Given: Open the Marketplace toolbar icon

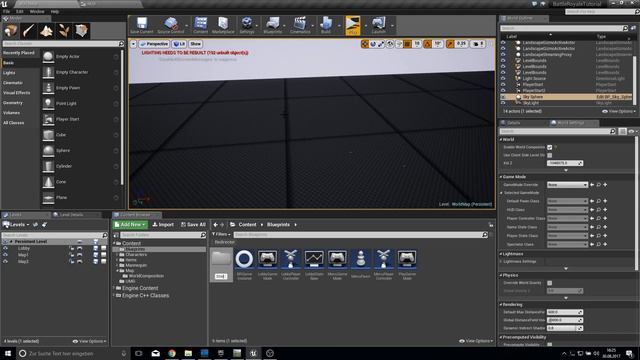Looking at the screenshot, I should (223, 25).
